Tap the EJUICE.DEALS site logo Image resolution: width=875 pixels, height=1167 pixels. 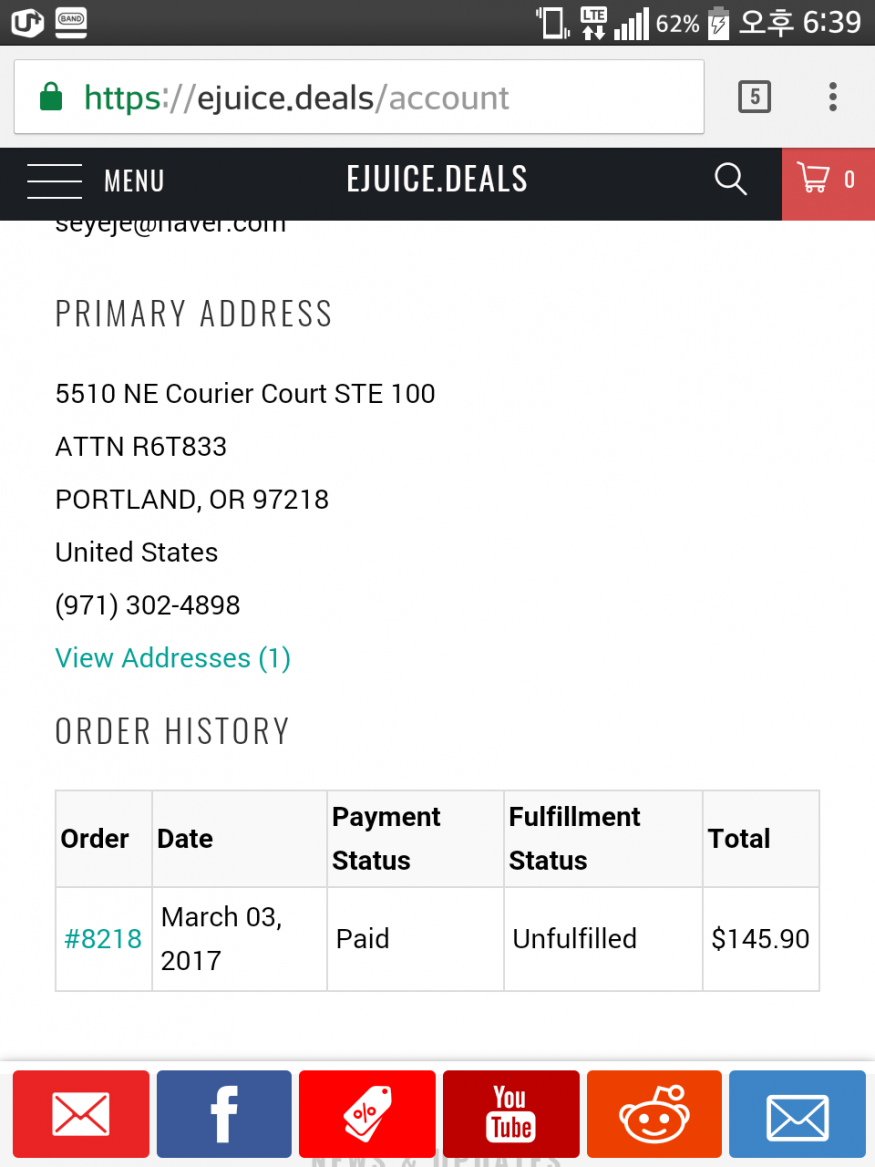[x=437, y=179]
